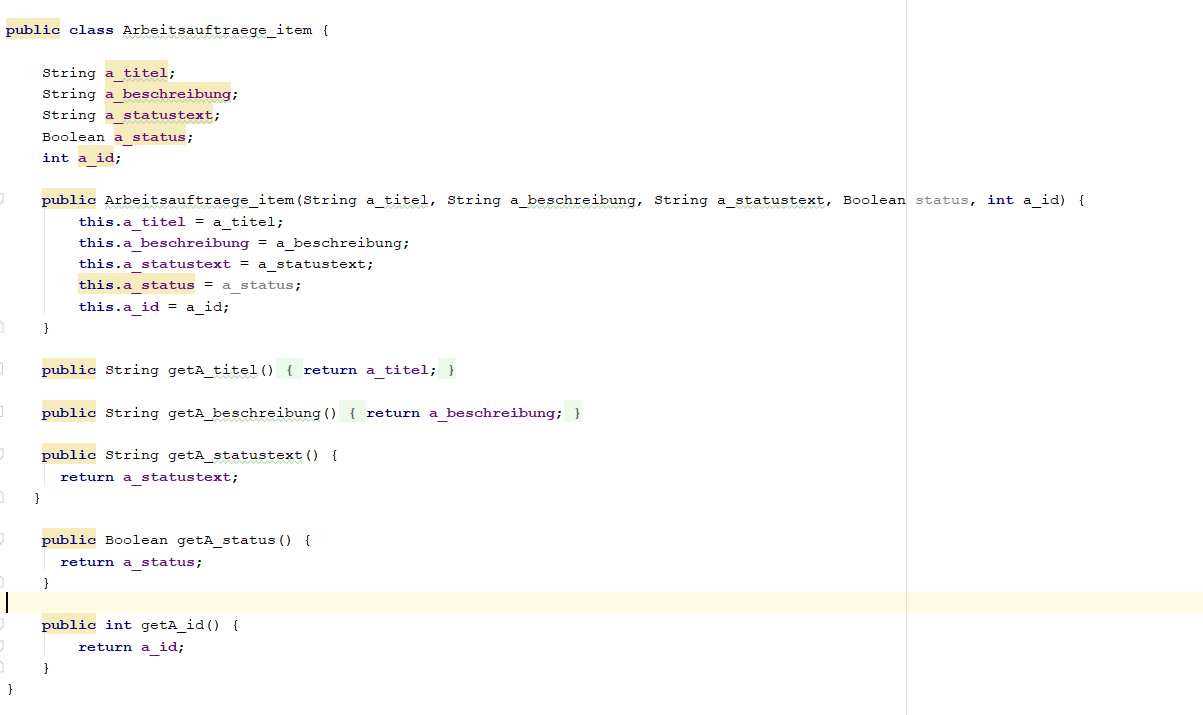Image resolution: width=1203 pixels, height=715 pixels.
Task: Click the getA_statustext method name
Action: click(x=235, y=455)
